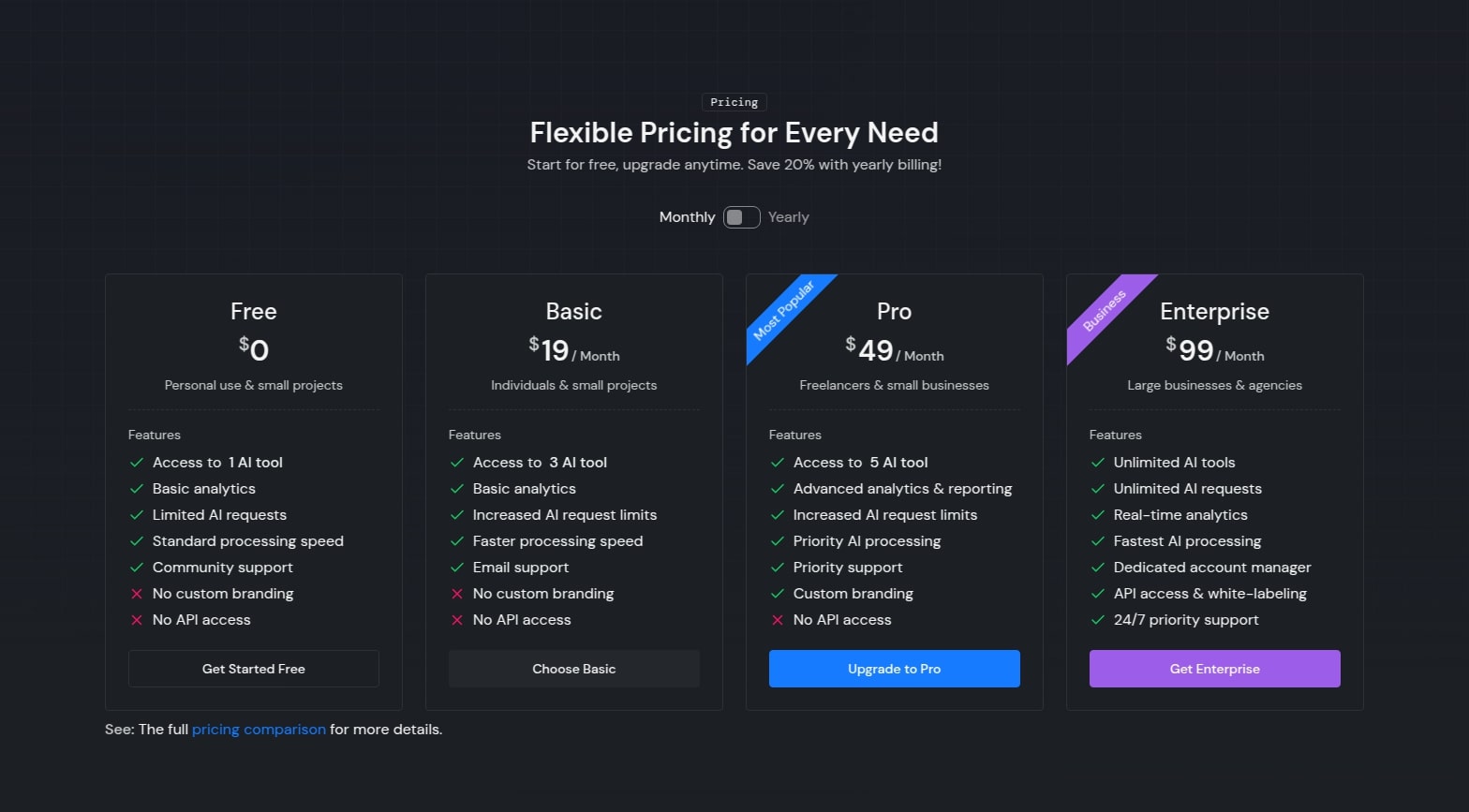This screenshot has height=812, width=1469.
Task: Open the pricing comparison link
Action: point(259,730)
